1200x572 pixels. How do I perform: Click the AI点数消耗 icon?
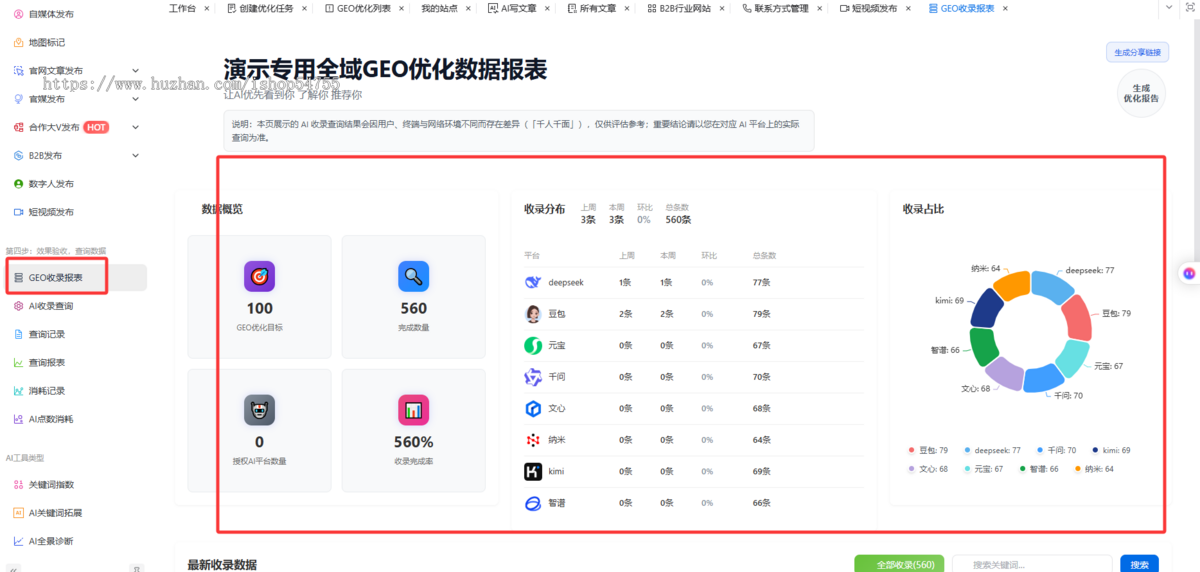tap(19, 419)
